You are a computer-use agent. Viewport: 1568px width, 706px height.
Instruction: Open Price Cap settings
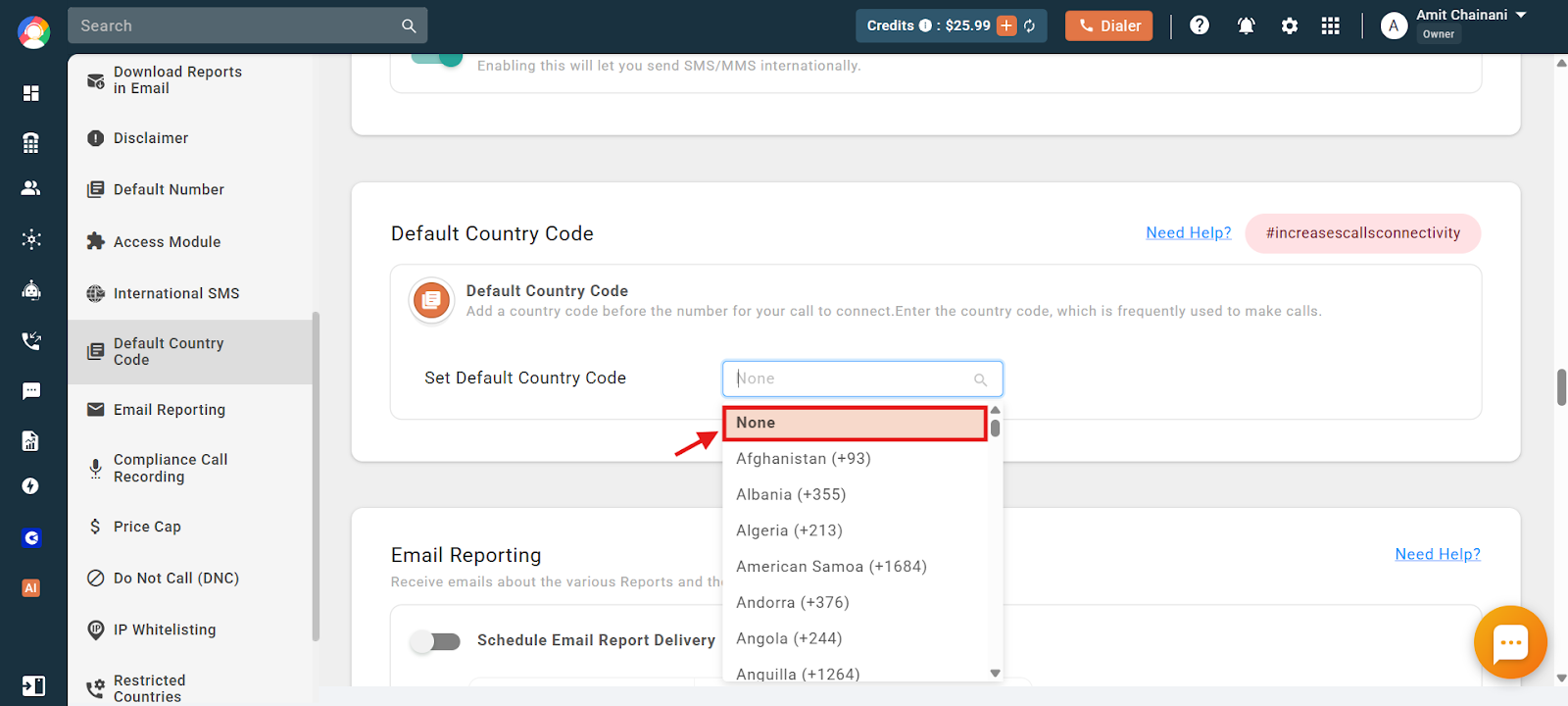pos(190,527)
